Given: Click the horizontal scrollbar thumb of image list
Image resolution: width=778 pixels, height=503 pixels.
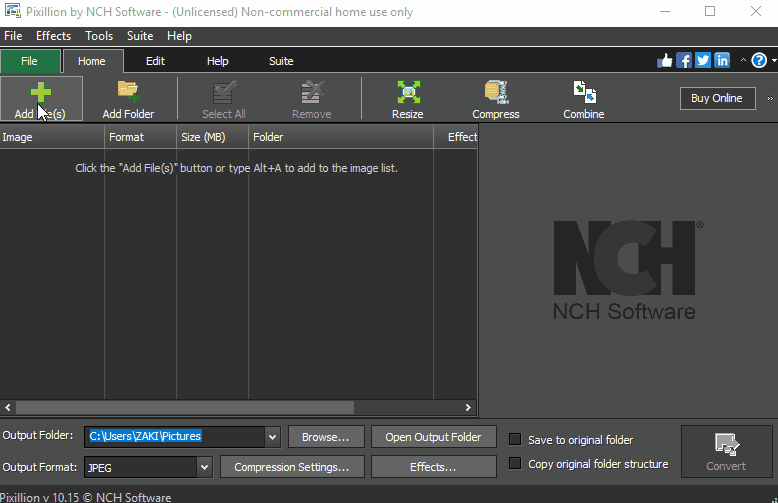Looking at the screenshot, I should 185,408.
